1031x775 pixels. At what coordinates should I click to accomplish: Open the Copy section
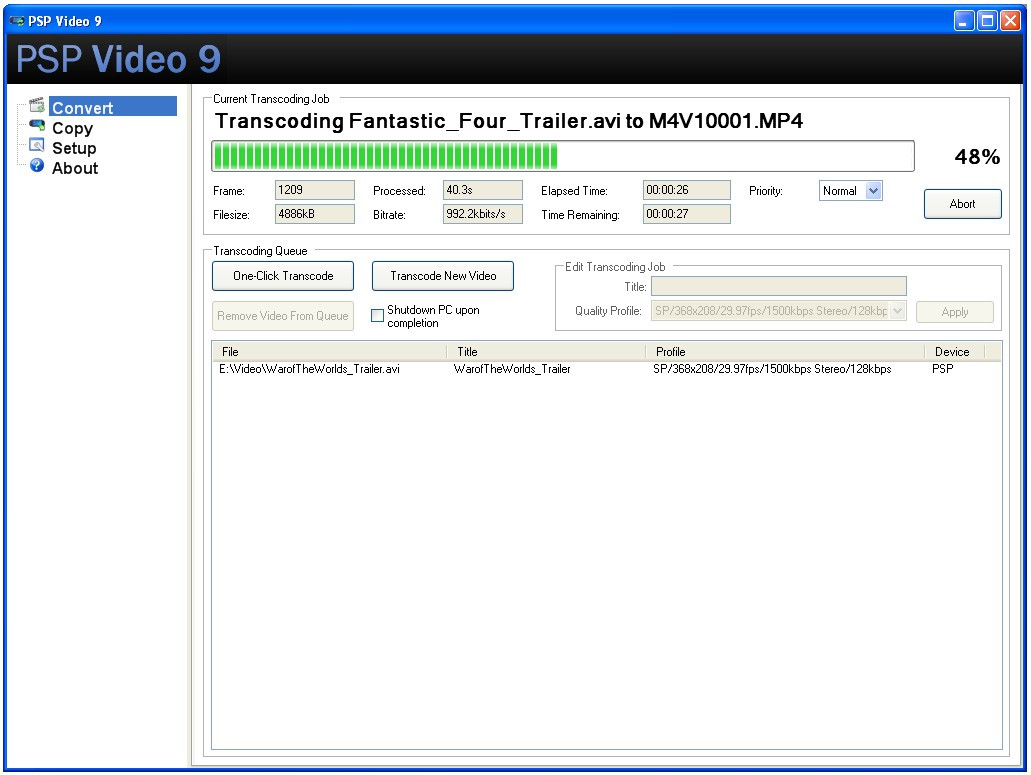[x=72, y=128]
